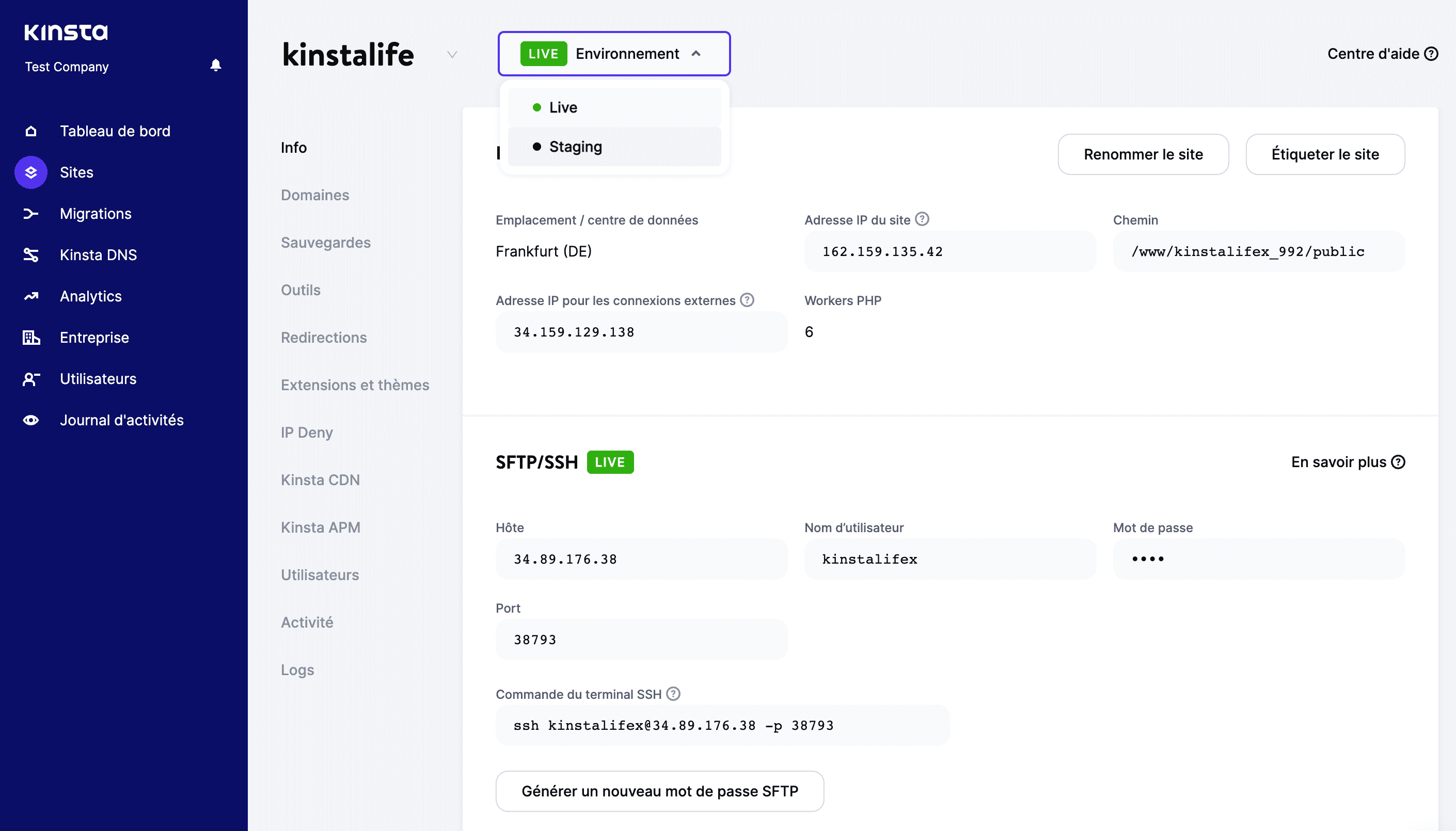The image size is (1456, 831).
Task: Open Kinsta DNS from the sidebar
Action: [x=98, y=254]
